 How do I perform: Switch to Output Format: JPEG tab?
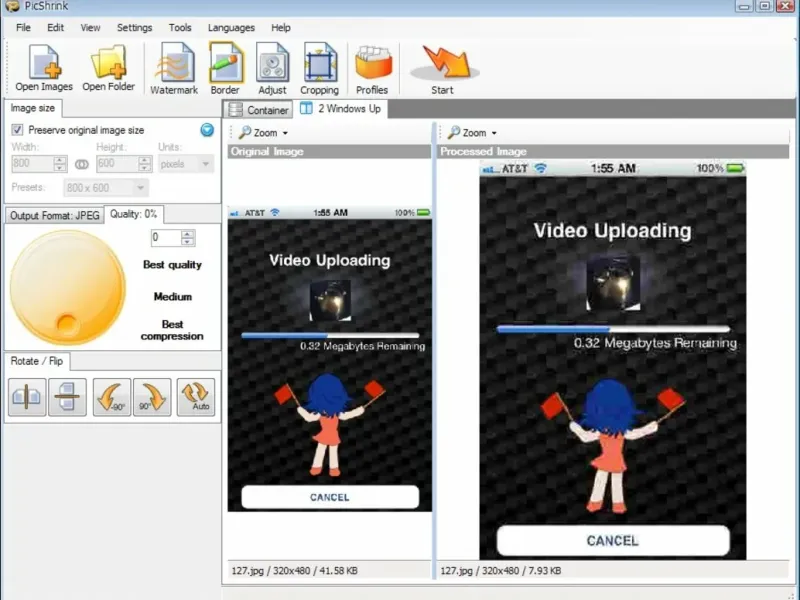tap(55, 215)
